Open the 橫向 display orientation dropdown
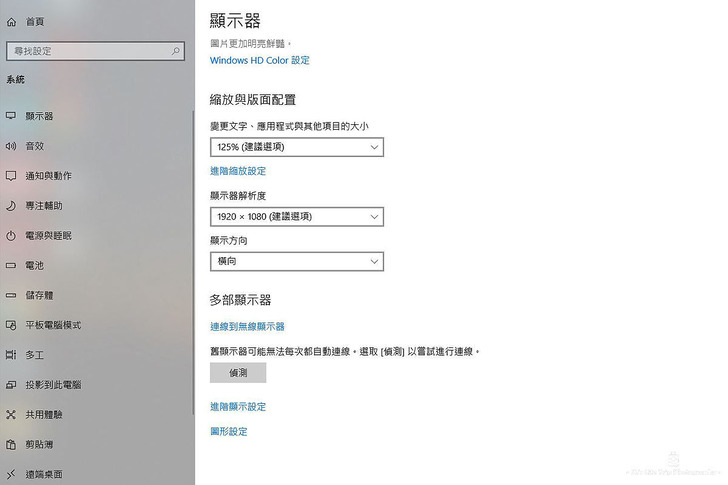 tap(297, 262)
